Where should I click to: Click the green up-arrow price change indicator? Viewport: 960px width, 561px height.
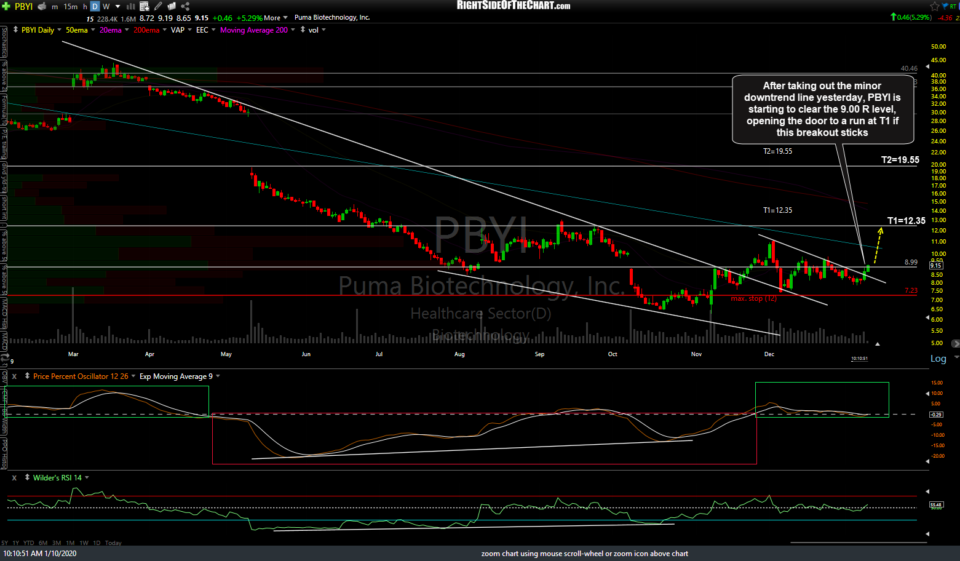coord(893,17)
